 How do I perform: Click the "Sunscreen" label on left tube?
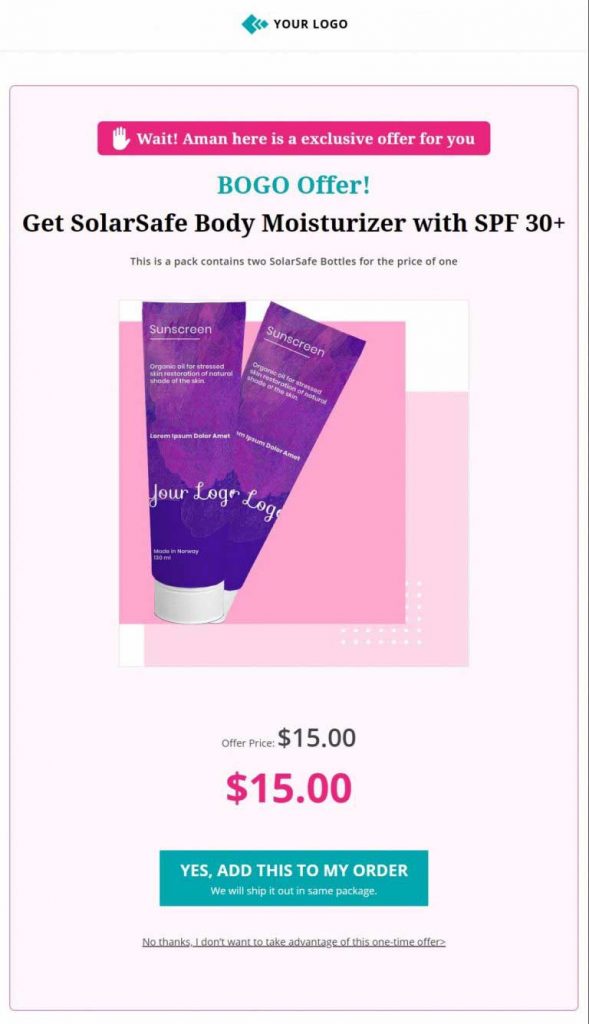[x=180, y=330]
